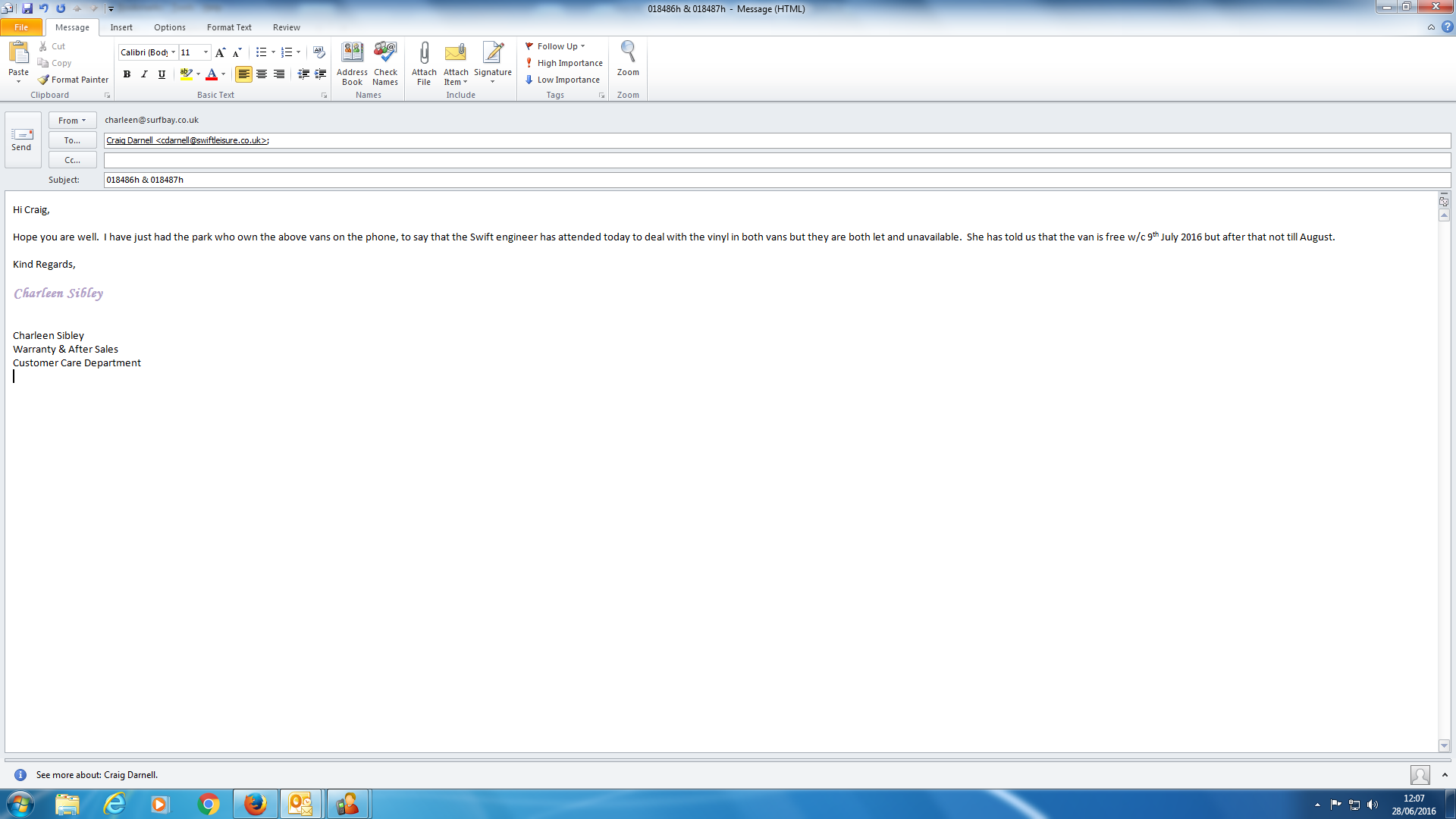
Task: Click the Grow Font icon
Action: point(220,52)
